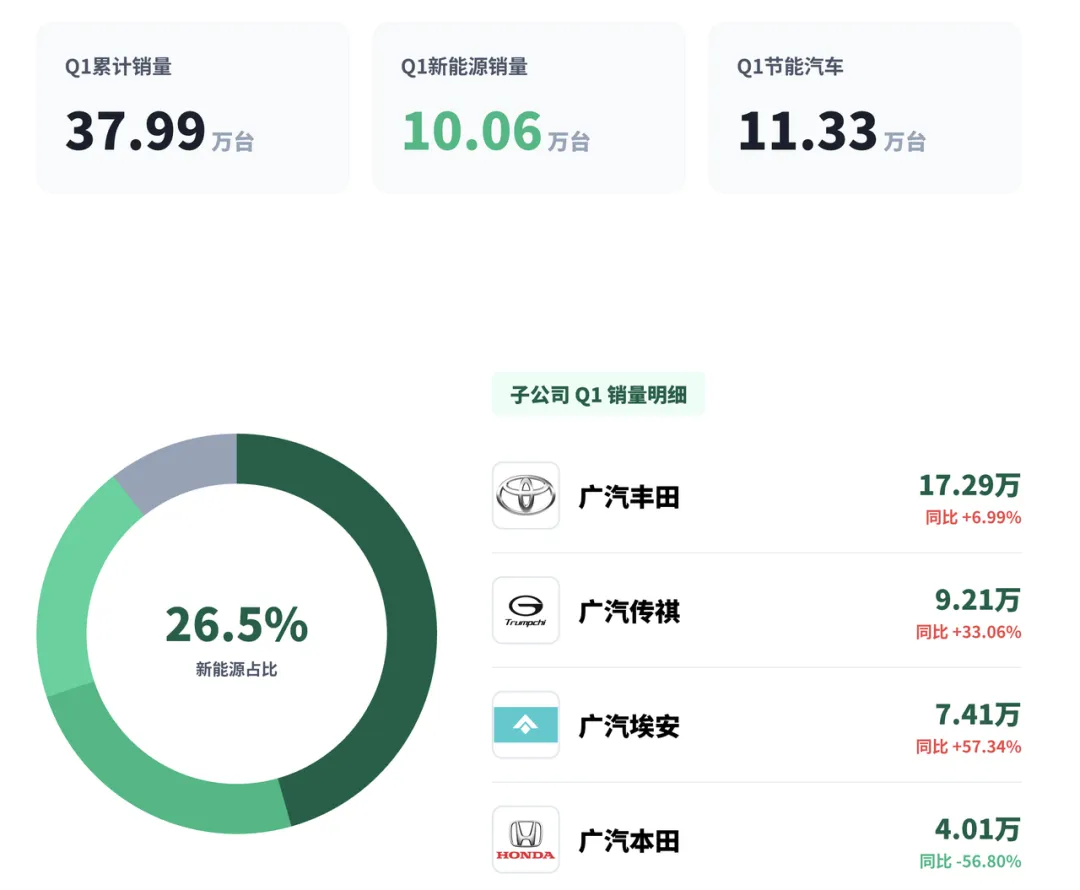1080x890 pixels.
Task: Select the 广汽埃安 Aion teal logo icon
Action: [525, 725]
